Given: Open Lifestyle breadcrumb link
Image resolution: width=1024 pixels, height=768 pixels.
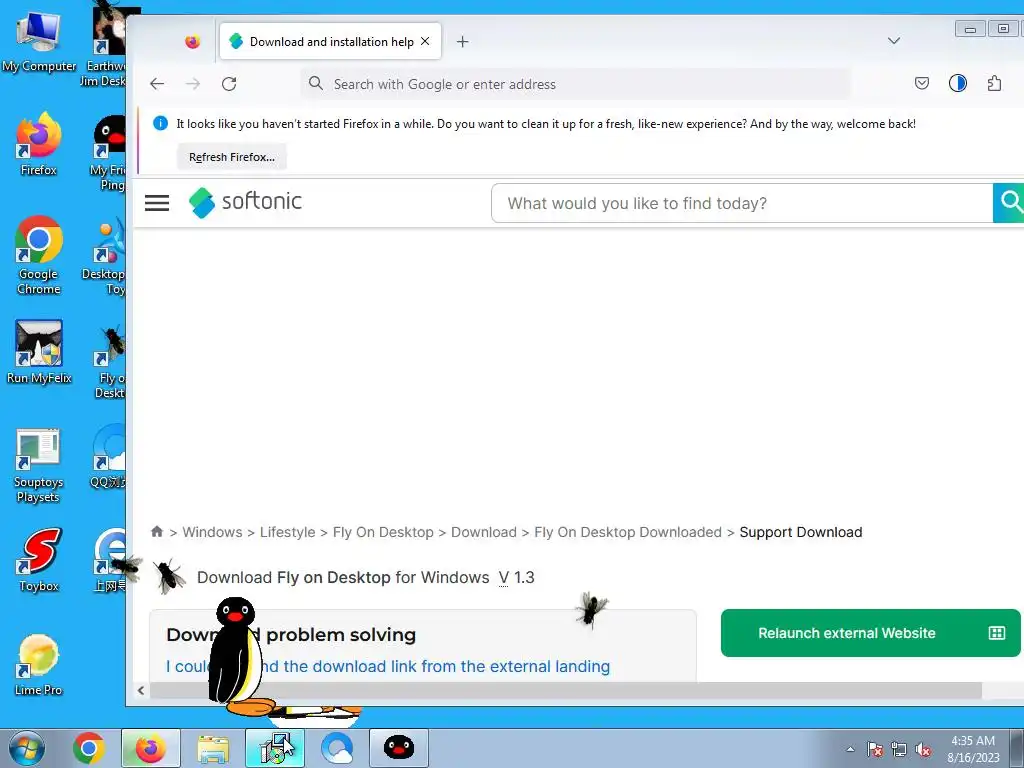Looking at the screenshot, I should coord(287,532).
